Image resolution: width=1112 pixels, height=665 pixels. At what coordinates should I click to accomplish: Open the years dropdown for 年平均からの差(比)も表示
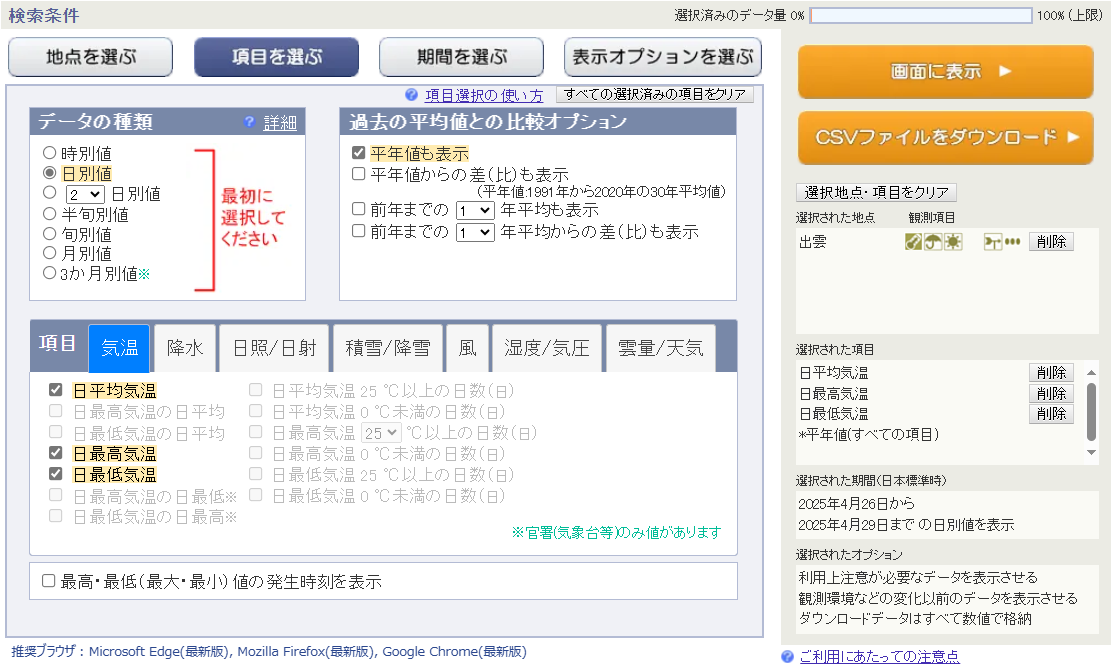pos(474,232)
